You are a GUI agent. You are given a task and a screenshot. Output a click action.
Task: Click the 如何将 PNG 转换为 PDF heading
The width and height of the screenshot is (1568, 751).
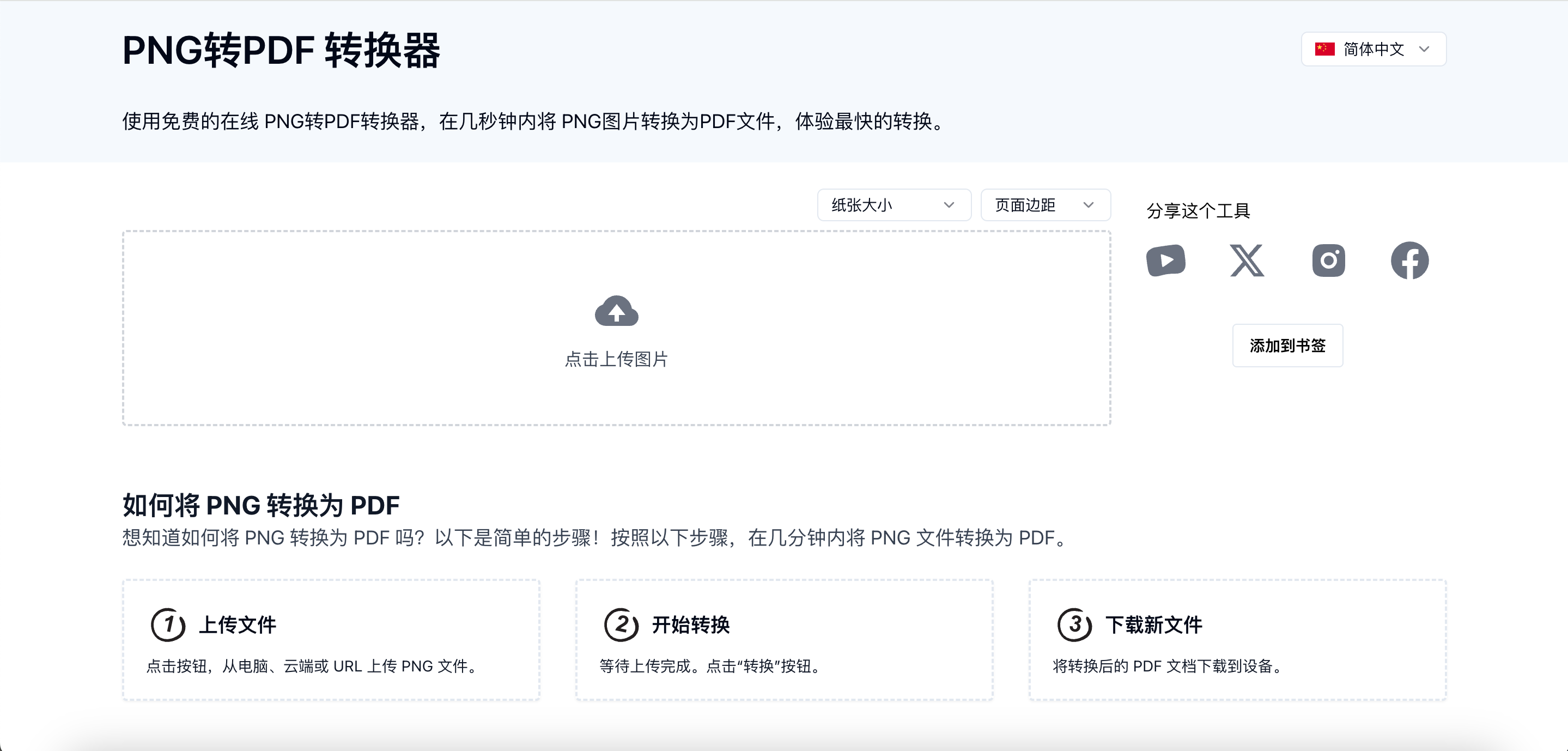(x=260, y=505)
